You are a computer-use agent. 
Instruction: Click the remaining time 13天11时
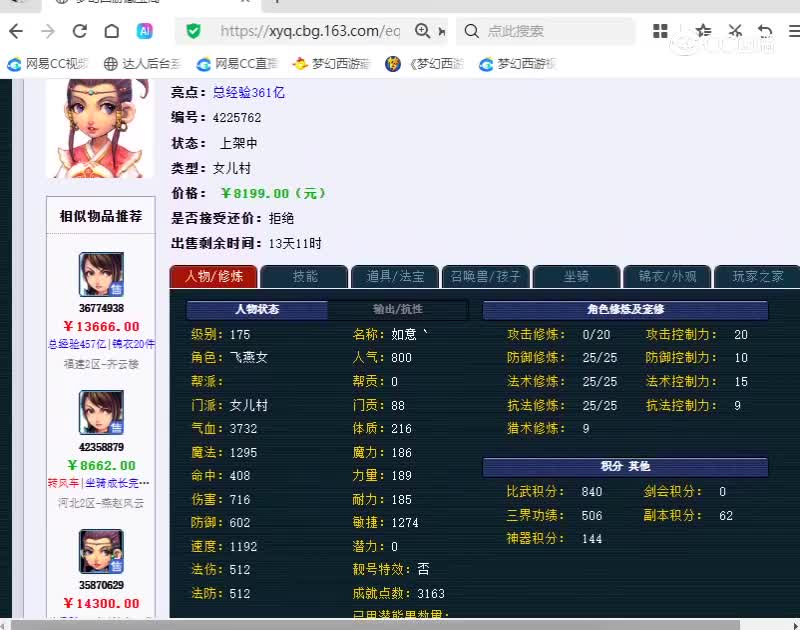[295, 243]
